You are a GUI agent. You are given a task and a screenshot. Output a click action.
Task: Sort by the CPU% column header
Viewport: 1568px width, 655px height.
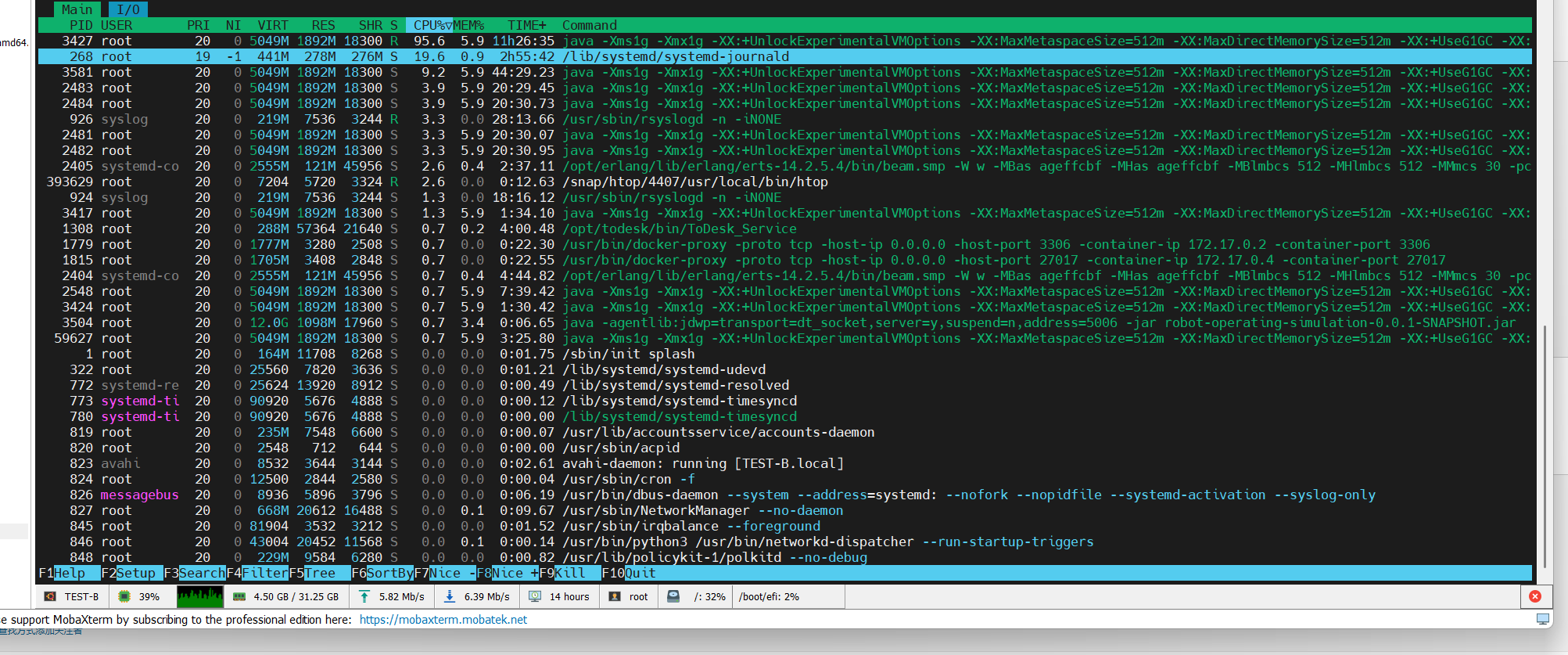[429, 25]
